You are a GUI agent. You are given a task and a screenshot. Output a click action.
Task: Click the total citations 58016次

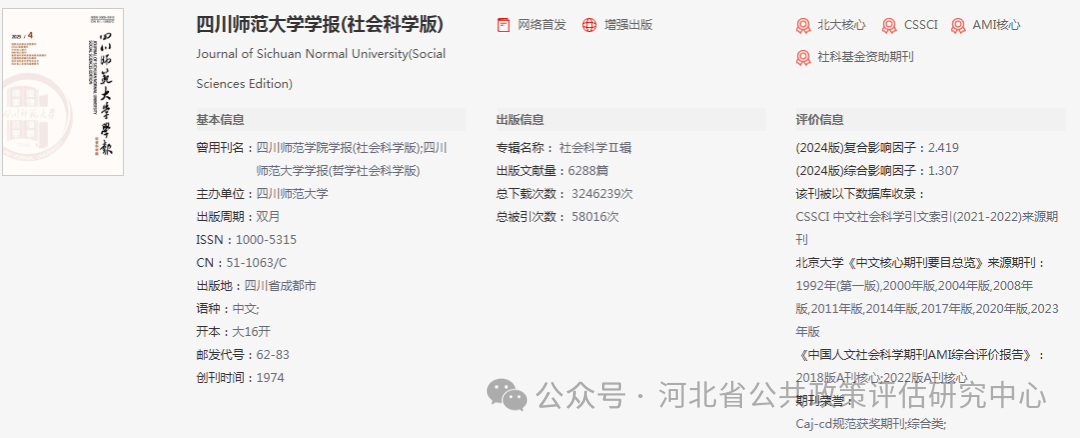[595, 217]
